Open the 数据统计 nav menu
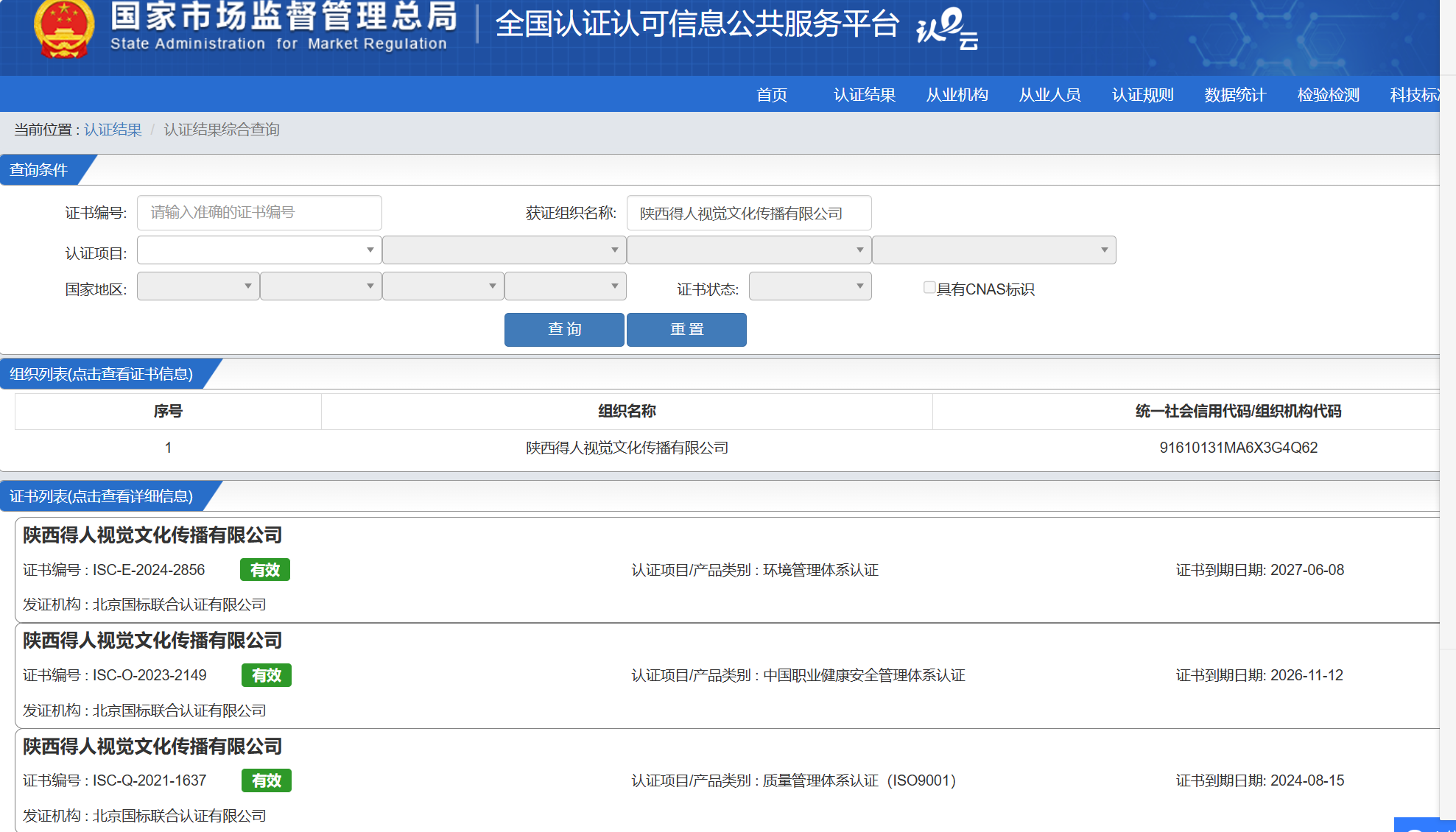This screenshot has width=1456, height=832. [1235, 95]
